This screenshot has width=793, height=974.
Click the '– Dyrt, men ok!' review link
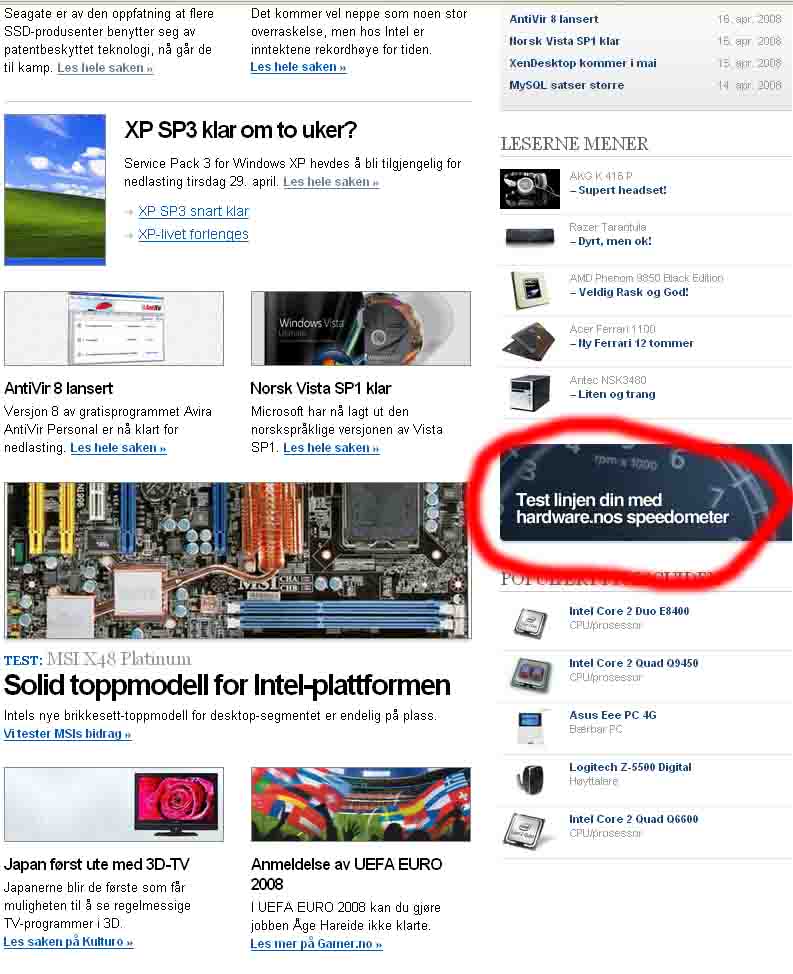point(610,242)
